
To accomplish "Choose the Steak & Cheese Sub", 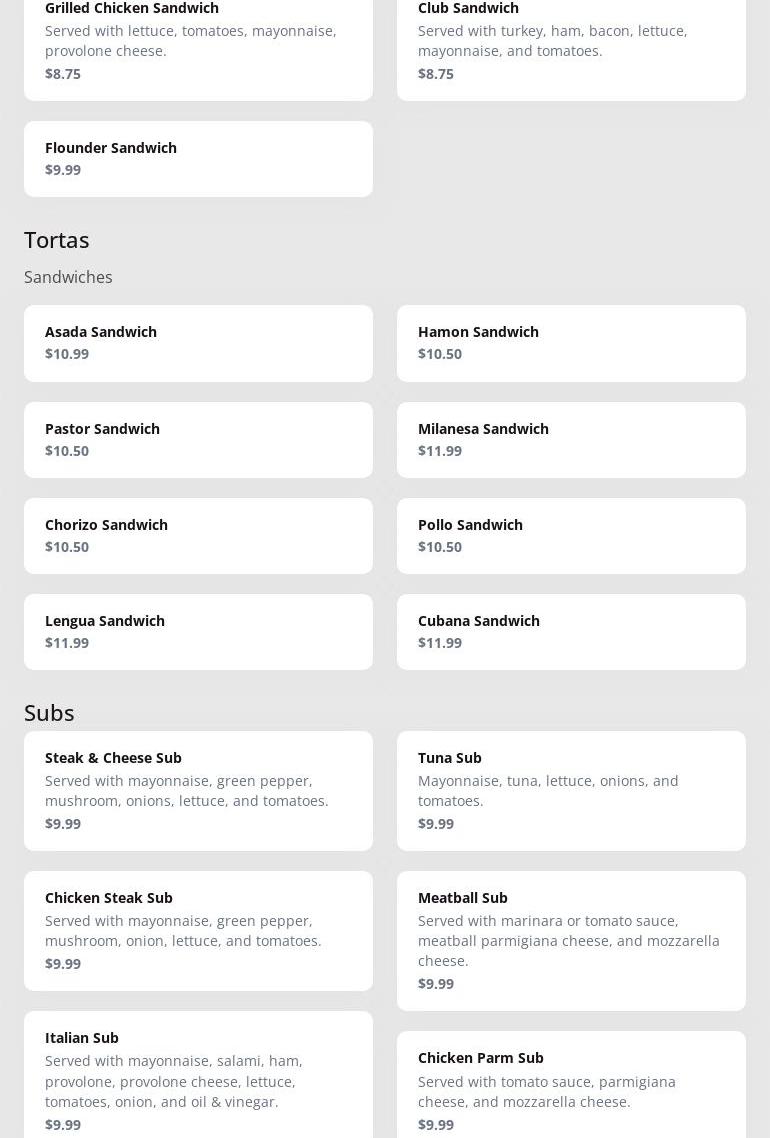I will [x=198, y=790].
